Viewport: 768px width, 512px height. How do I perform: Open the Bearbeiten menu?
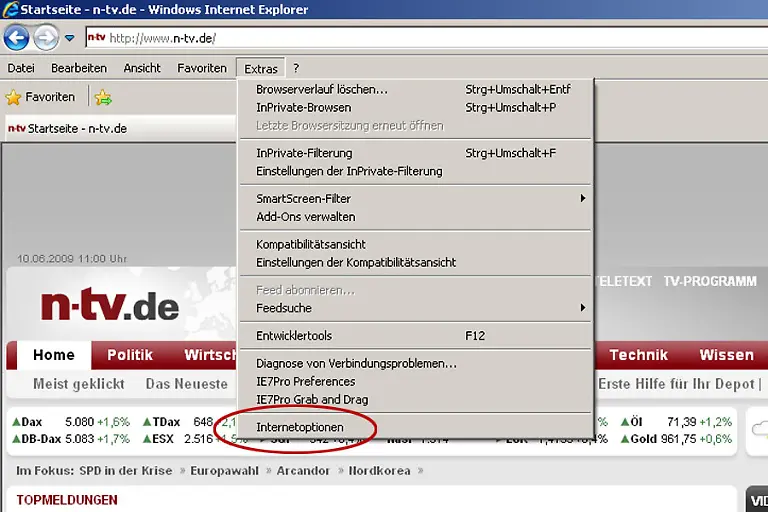[x=79, y=68]
